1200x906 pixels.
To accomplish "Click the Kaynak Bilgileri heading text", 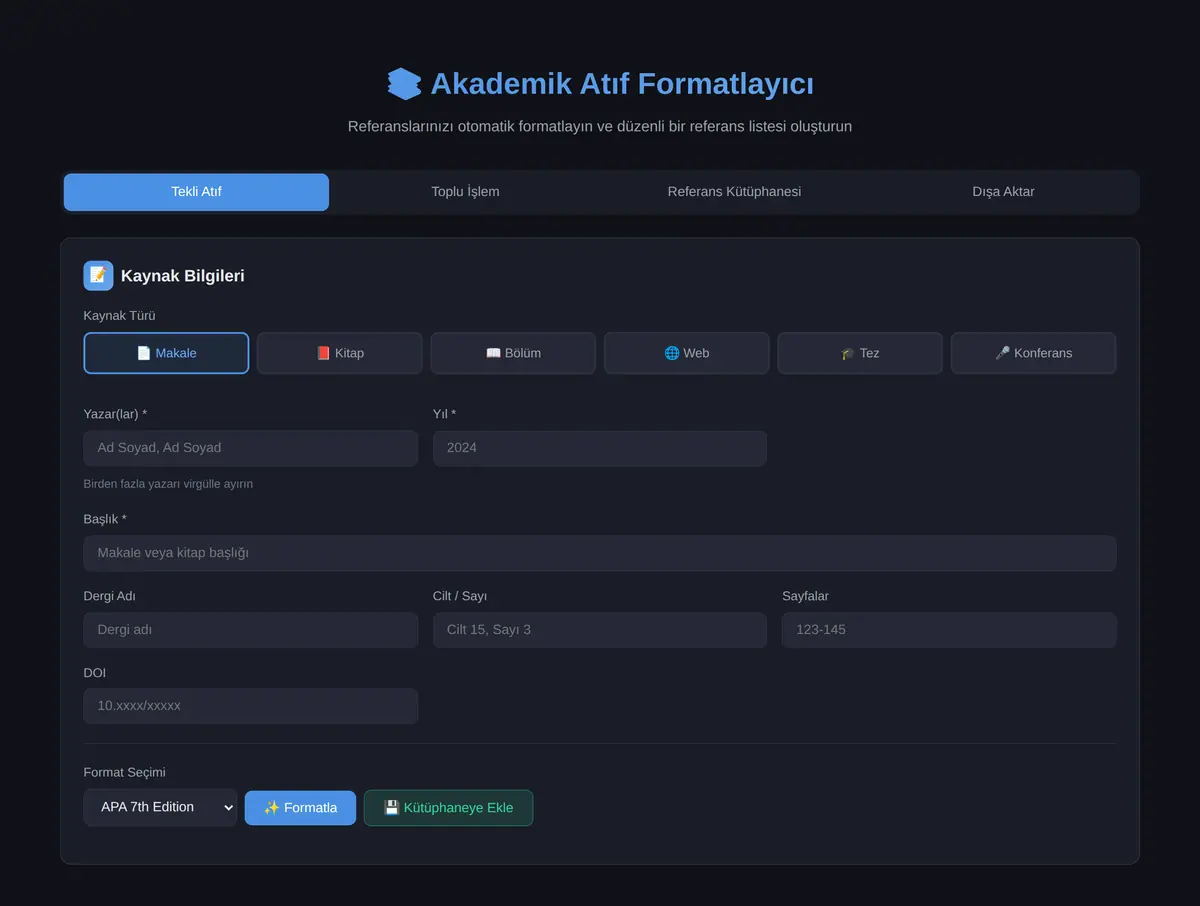I will point(183,276).
